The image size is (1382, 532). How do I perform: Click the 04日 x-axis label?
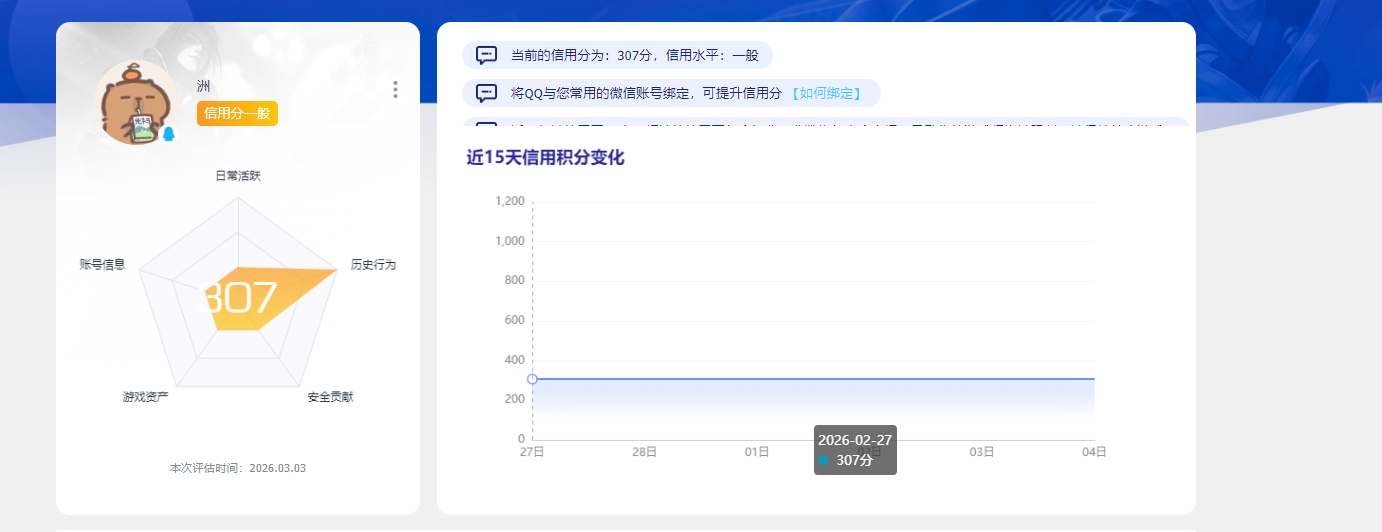click(x=1094, y=452)
